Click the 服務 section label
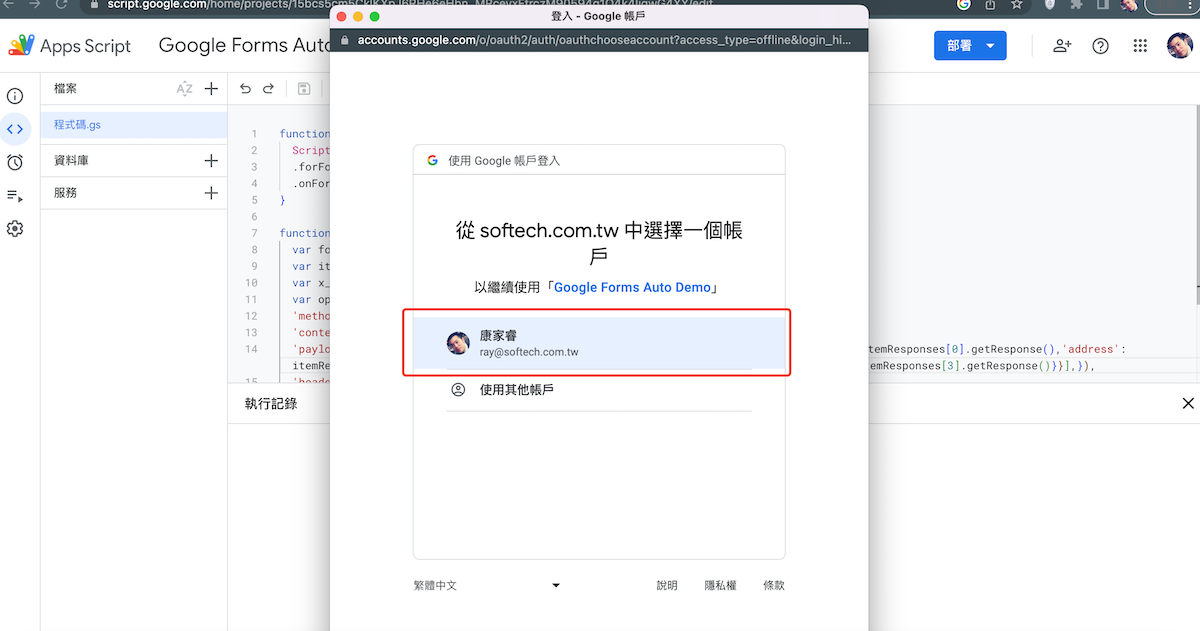Screen dimensions: 1200x631 click(x=65, y=193)
